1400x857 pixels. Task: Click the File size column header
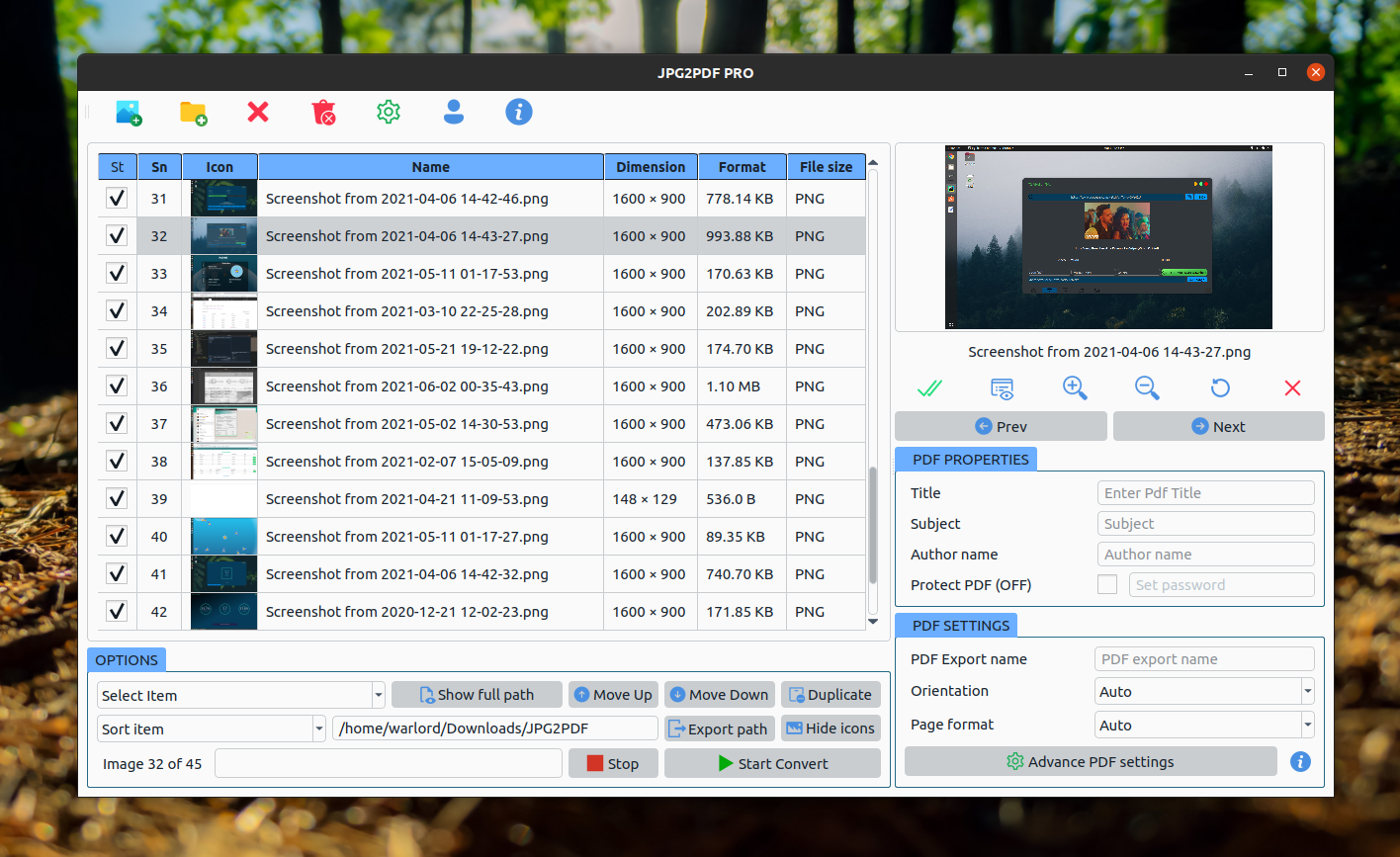(x=826, y=167)
